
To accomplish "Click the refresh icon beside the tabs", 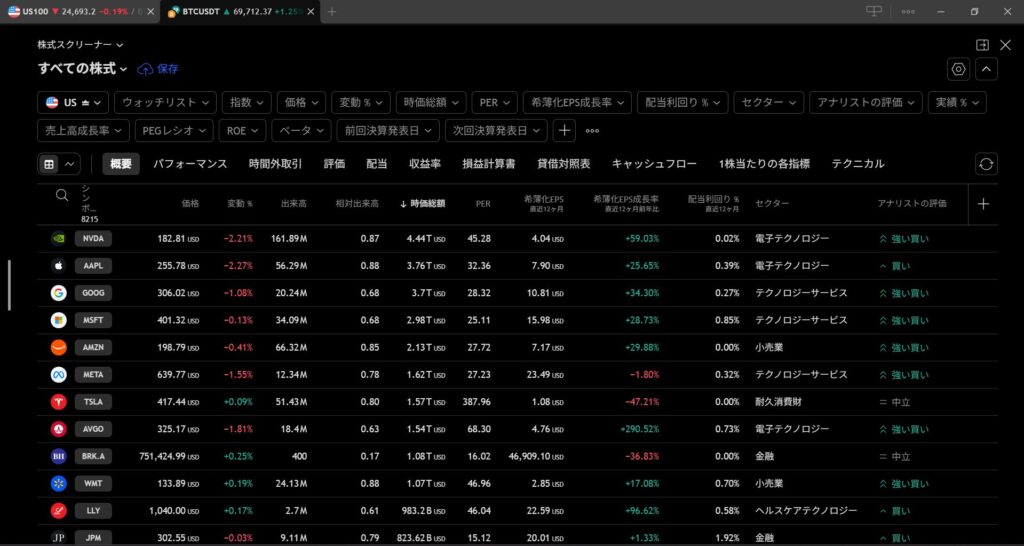I will point(986,164).
